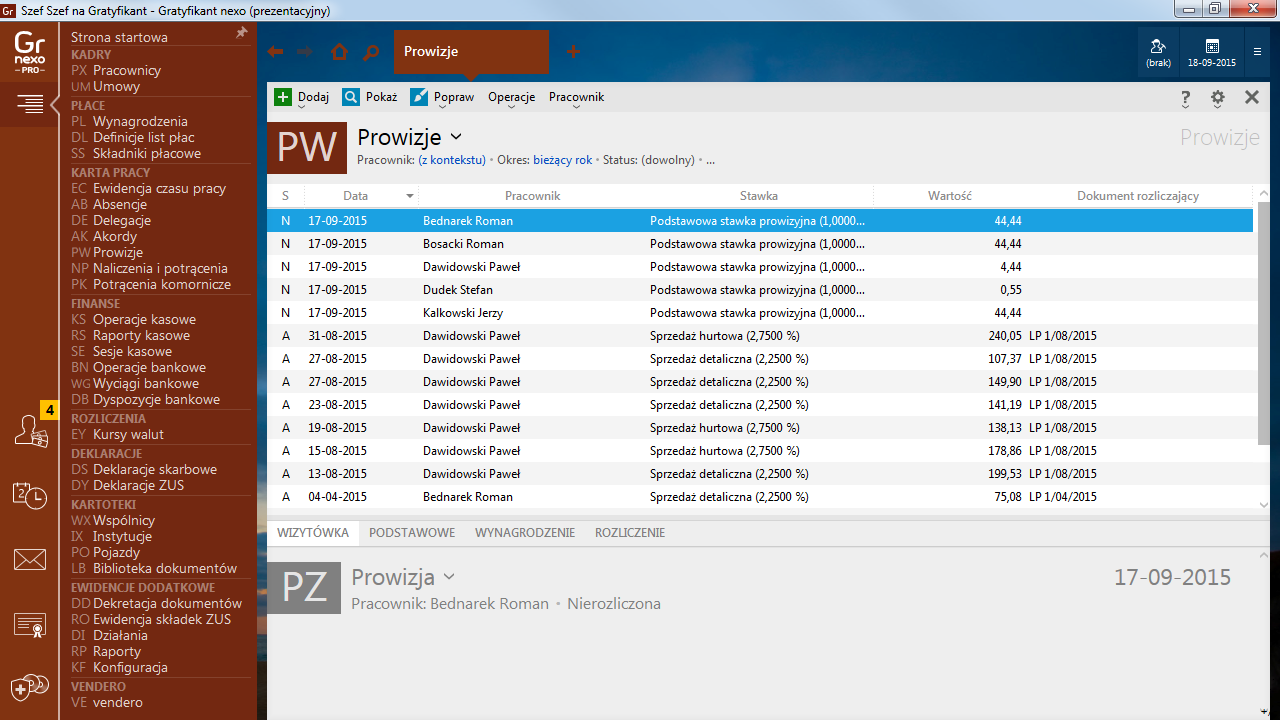This screenshot has height=720, width=1280.
Task: Click the hamburger menu icon in left sidebar
Action: (x=29, y=103)
